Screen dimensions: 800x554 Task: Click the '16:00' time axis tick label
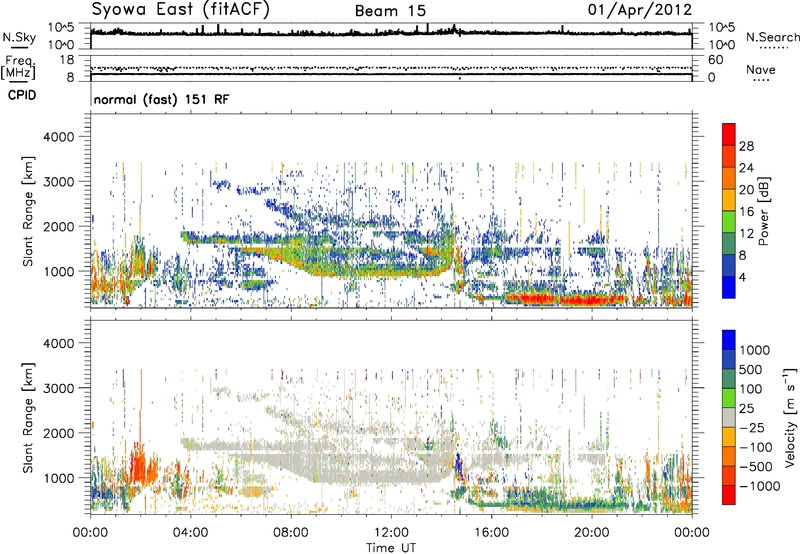tap(491, 533)
